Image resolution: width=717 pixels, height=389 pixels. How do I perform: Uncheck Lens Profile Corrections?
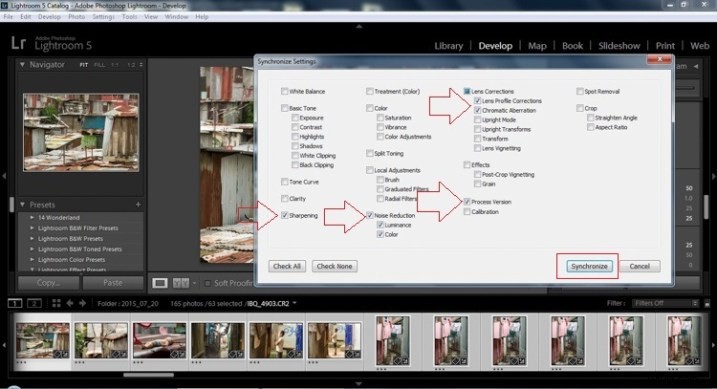click(x=477, y=101)
